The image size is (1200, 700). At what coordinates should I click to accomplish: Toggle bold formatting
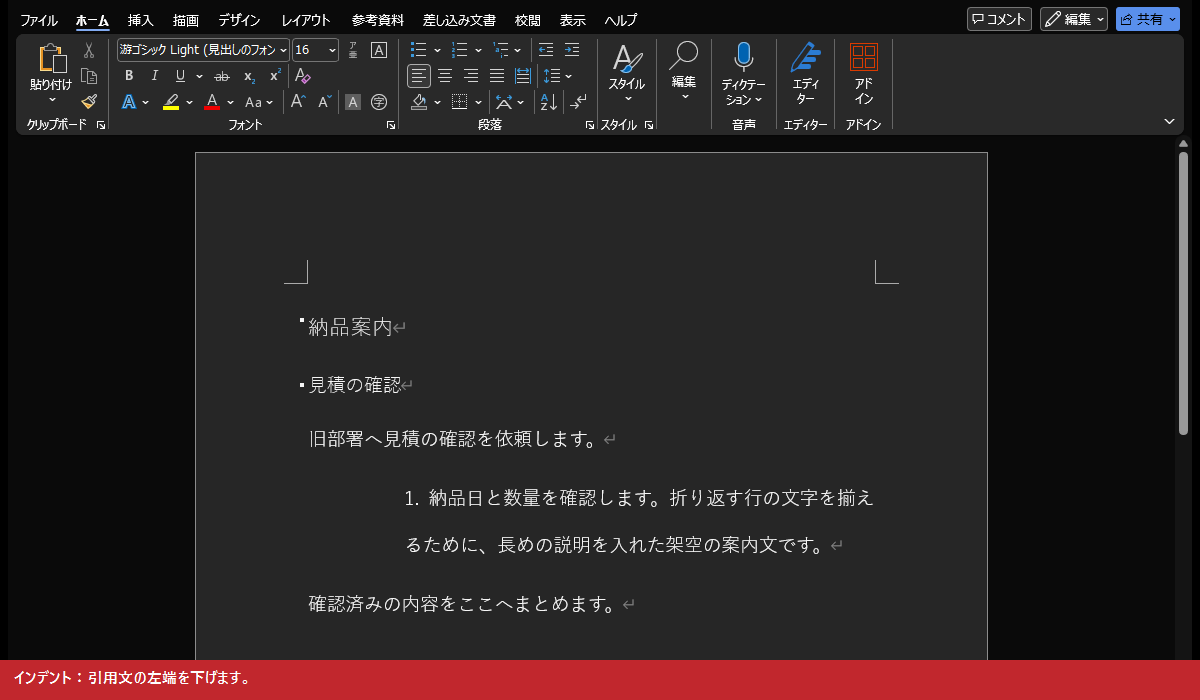[129, 76]
